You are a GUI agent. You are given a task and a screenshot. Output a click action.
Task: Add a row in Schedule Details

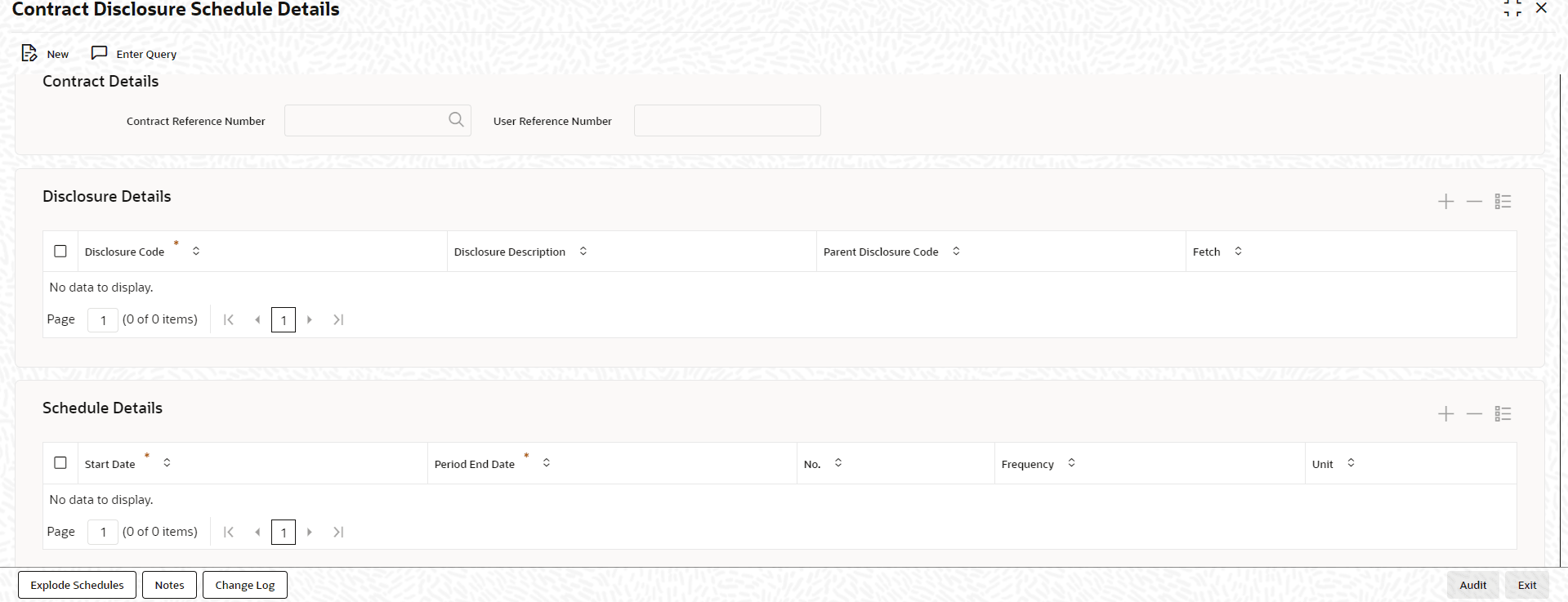pyautogui.click(x=1445, y=414)
